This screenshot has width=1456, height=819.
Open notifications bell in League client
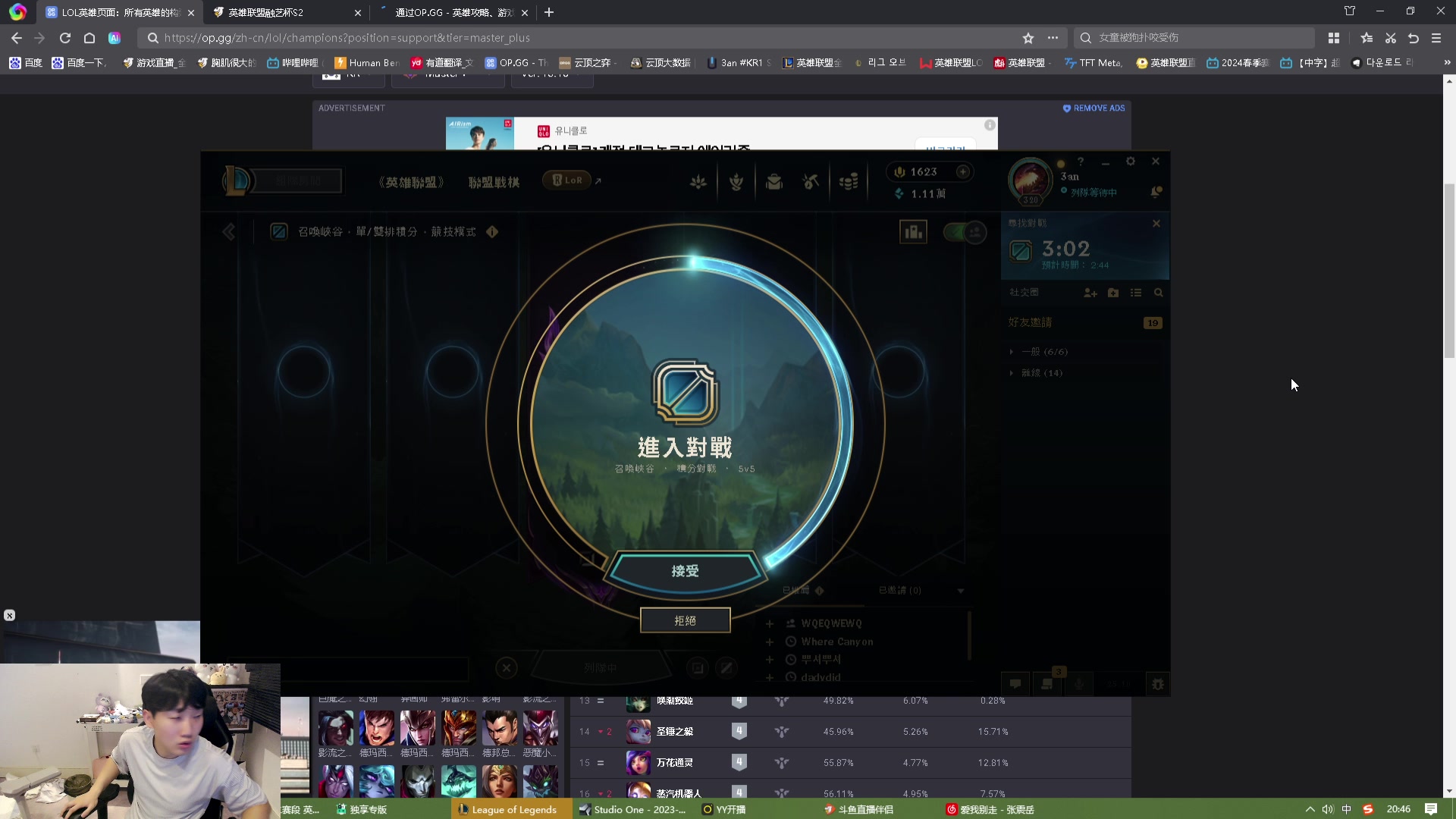tap(1156, 192)
